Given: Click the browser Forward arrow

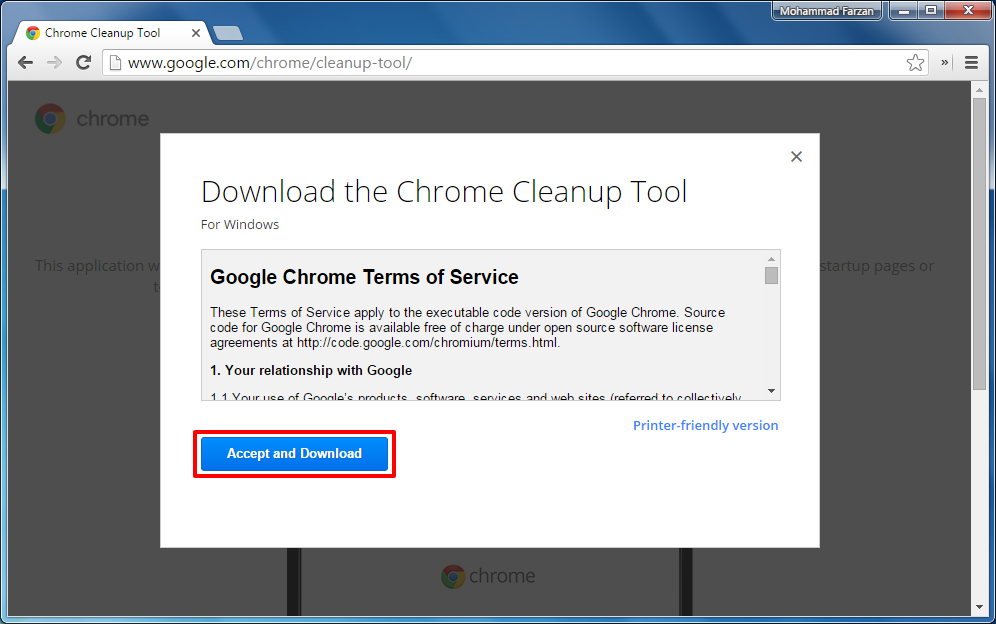Looking at the screenshot, I should click(55, 62).
